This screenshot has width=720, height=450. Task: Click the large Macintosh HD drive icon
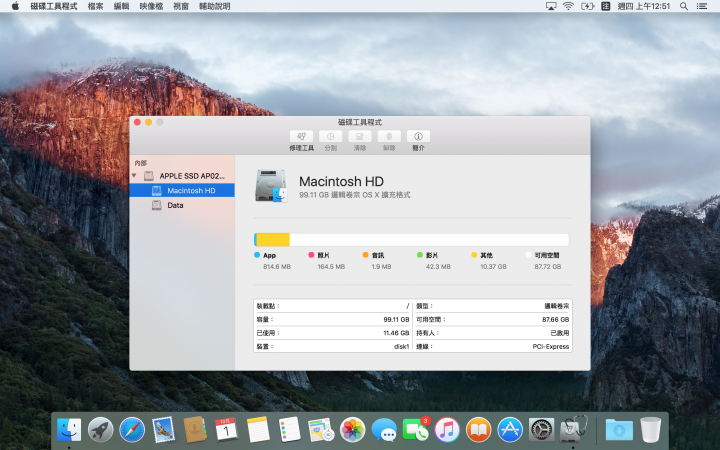coord(271,186)
